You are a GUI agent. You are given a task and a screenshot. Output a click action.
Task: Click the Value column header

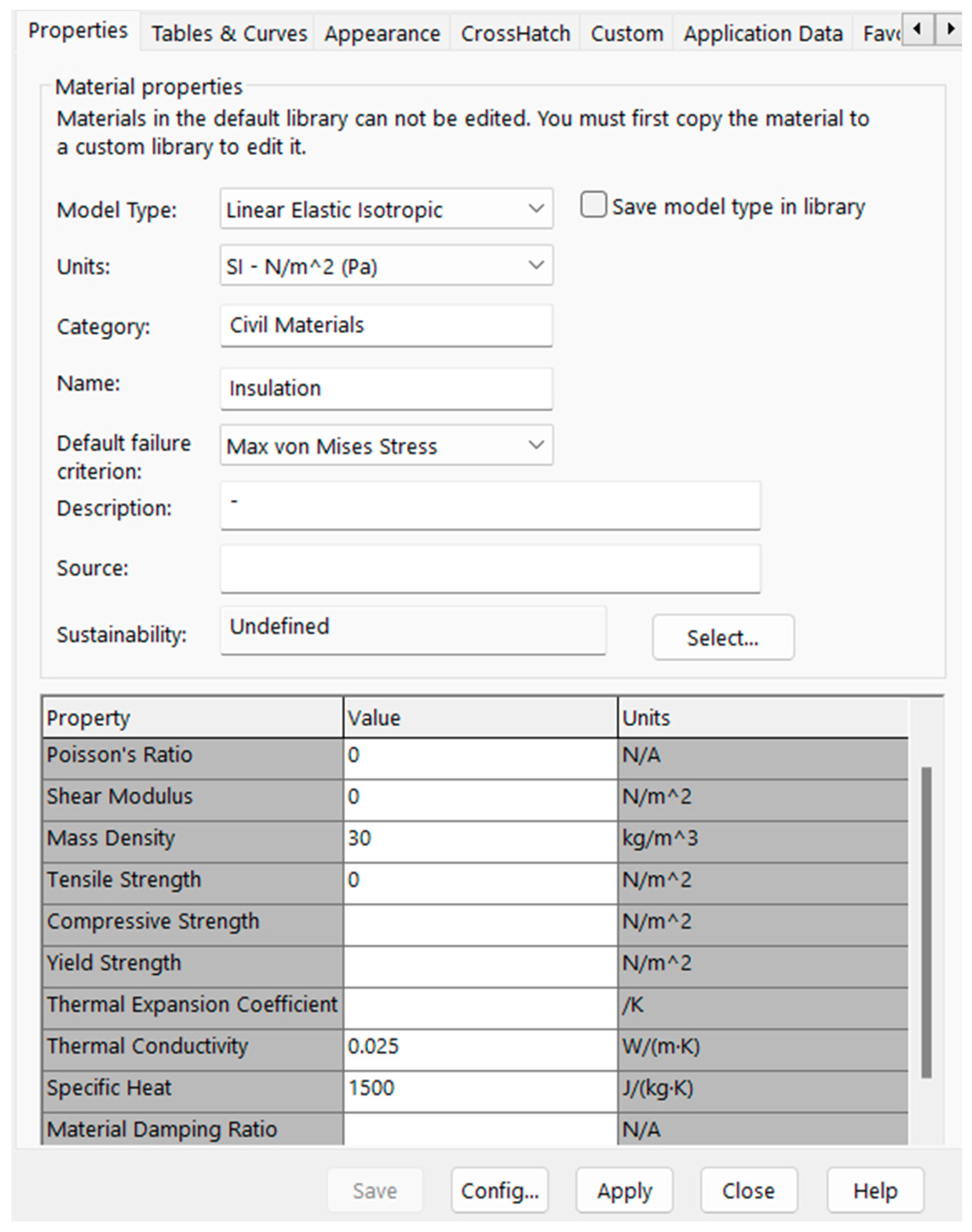[480, 718]
